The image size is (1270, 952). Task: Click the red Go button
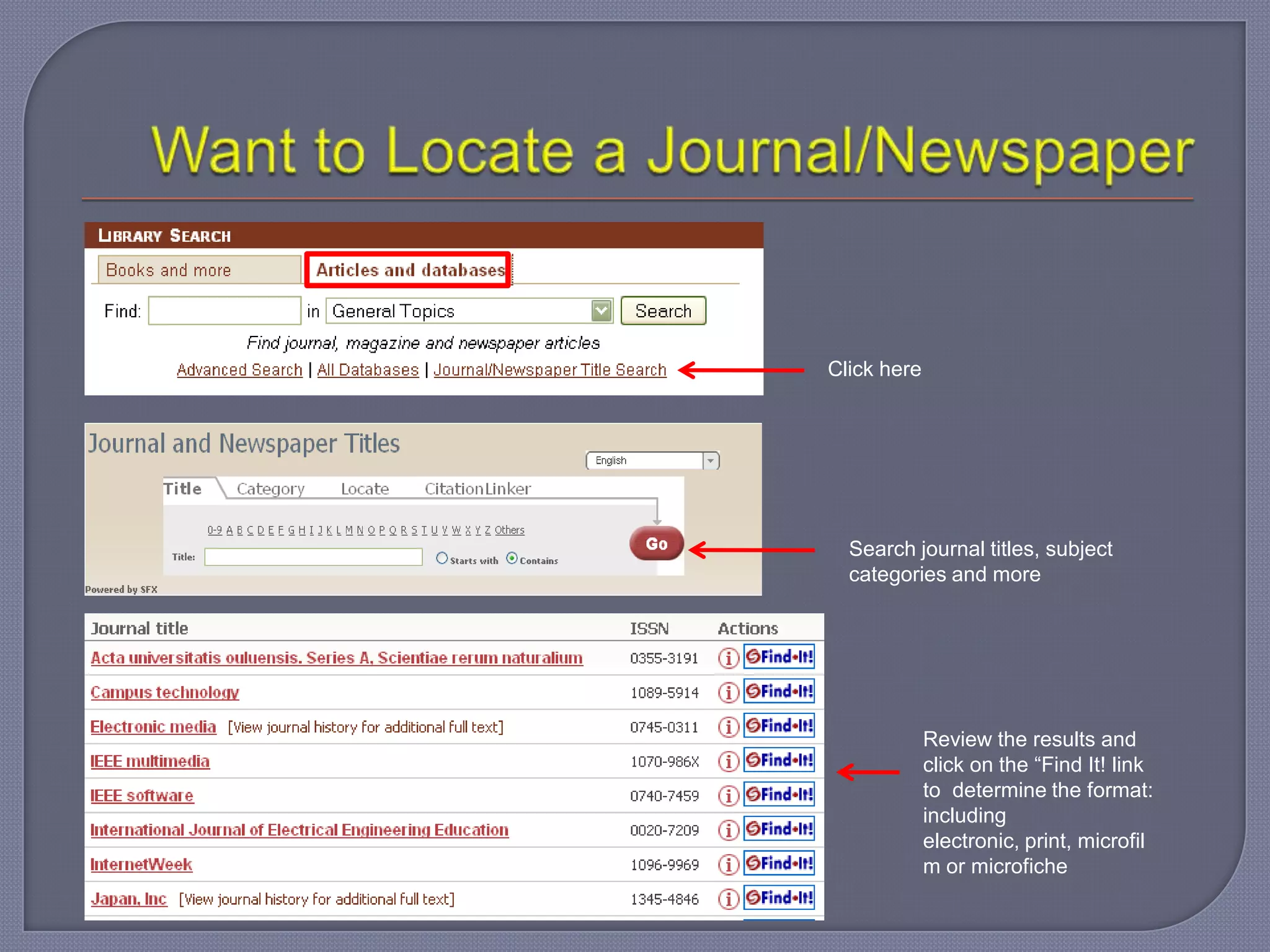click(x=657, y=544)
